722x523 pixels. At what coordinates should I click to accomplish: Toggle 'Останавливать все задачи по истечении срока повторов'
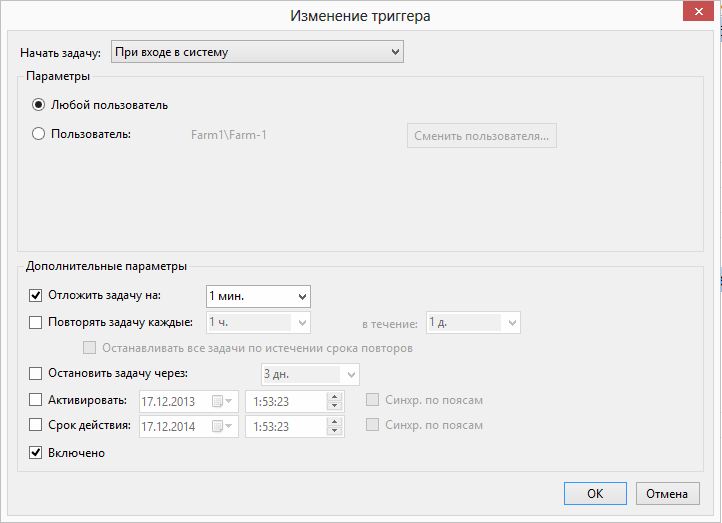pyautogui.click(x=89, y=348)
